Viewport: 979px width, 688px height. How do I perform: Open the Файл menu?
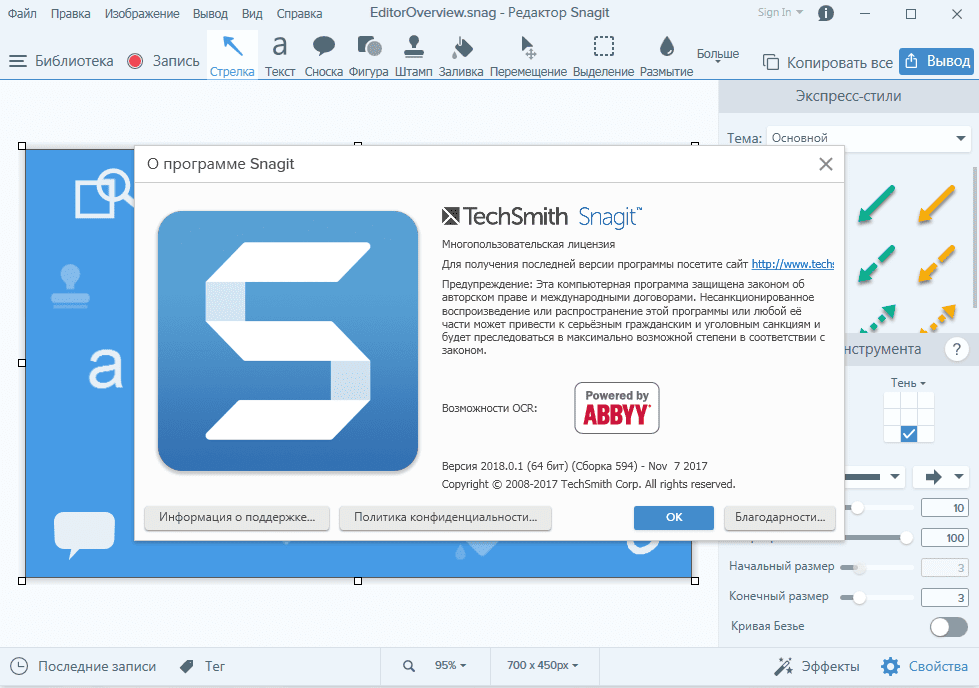(22, 13)
